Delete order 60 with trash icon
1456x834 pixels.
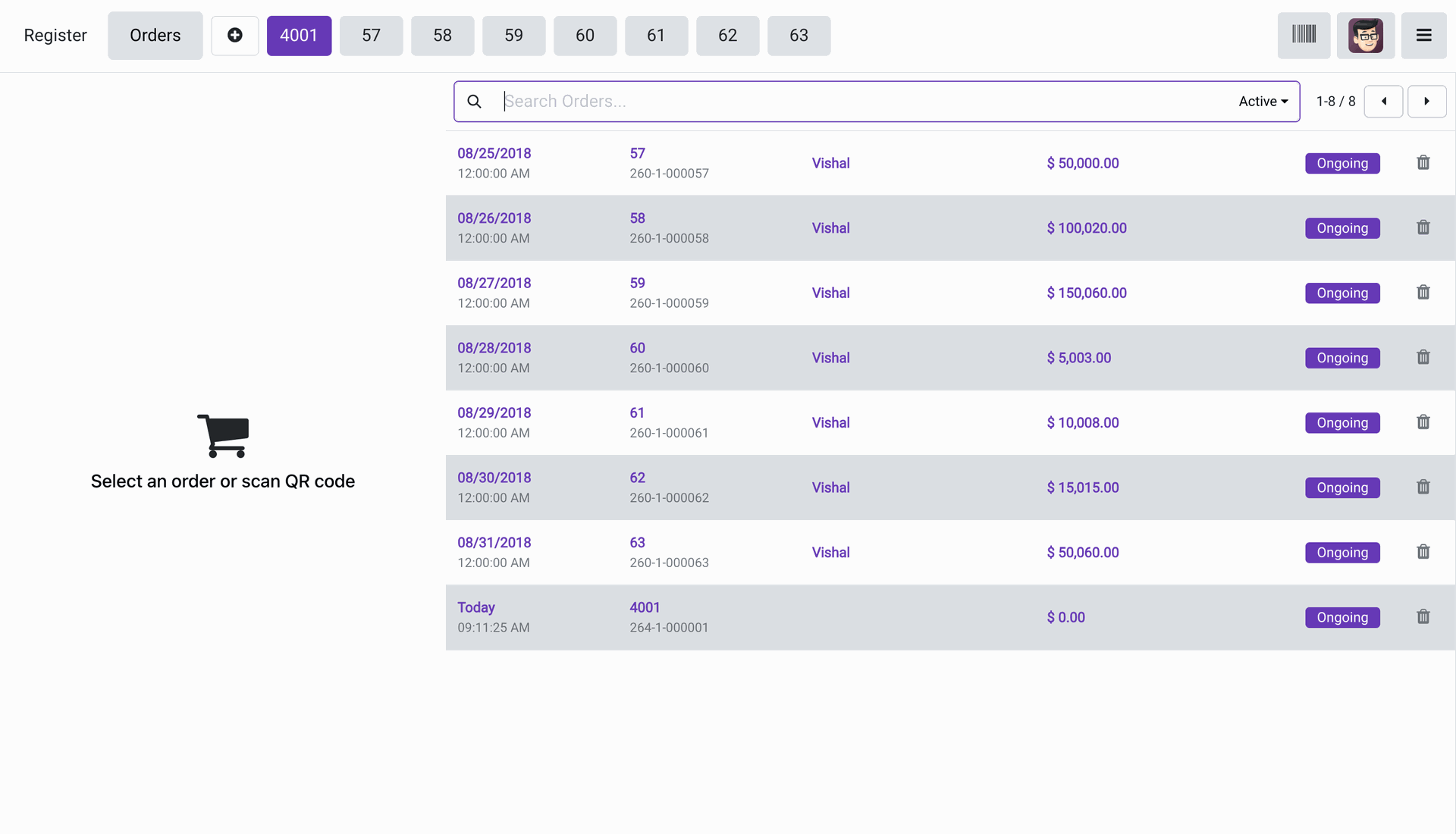coord(1423,357)
